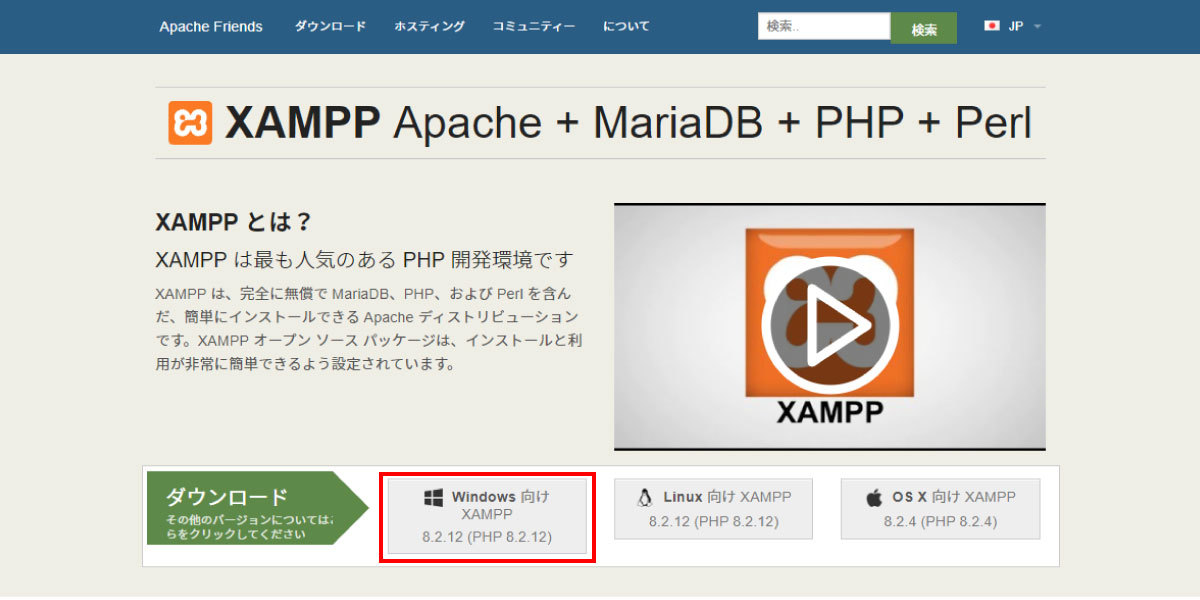The width and height of the screenshot is (1200, 600).
Task: Focus the 検索 search input field
Action: tap(824, 26)
